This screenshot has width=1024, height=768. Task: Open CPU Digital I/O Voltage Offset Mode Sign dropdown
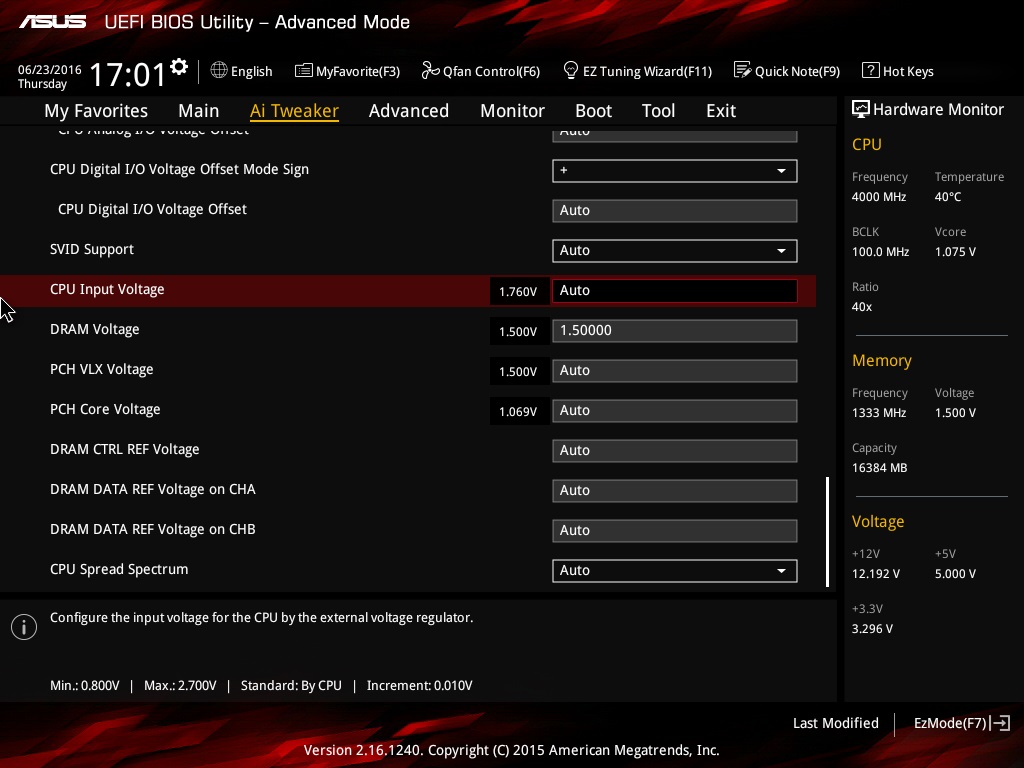click(675, 171)
